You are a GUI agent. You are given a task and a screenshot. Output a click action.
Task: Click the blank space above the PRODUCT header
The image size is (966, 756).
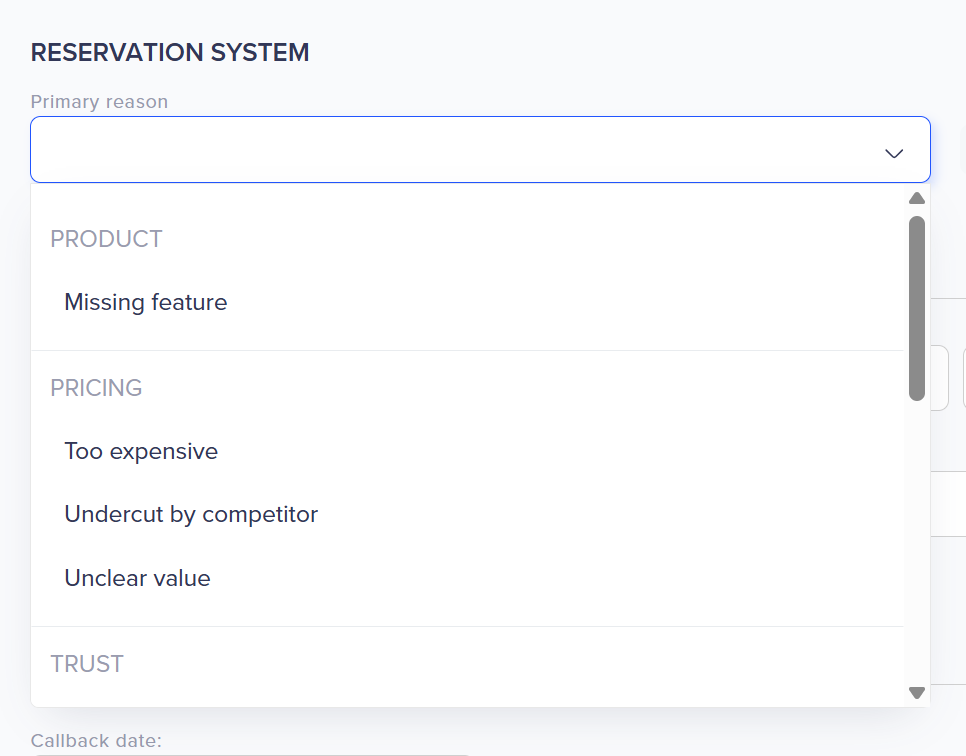(x=467, y=204)
